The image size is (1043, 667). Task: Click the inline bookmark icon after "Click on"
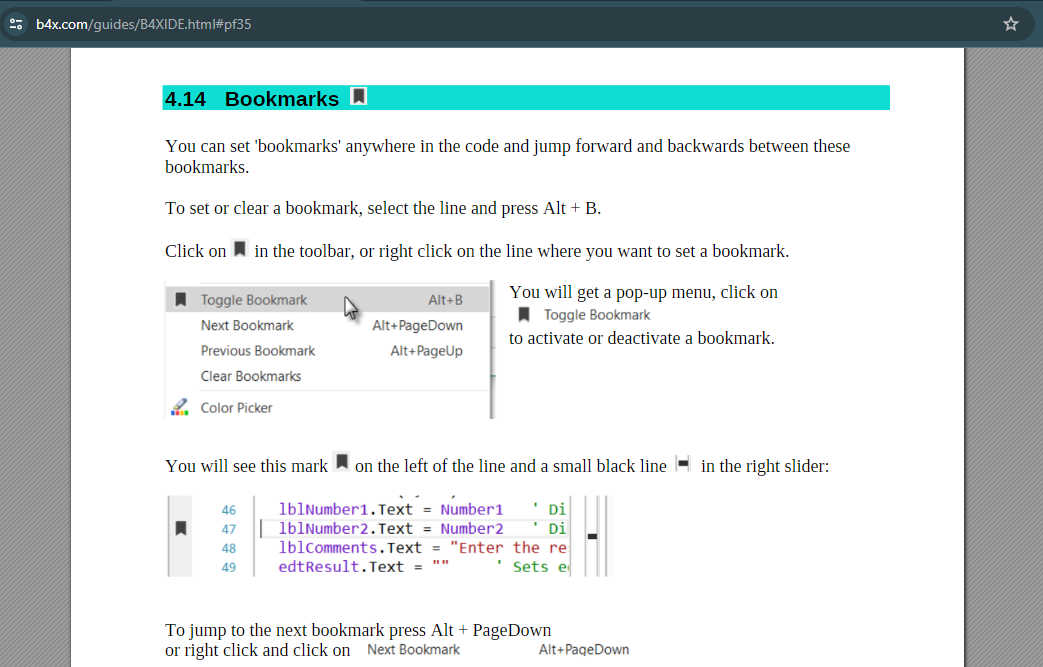click(240, 249)
